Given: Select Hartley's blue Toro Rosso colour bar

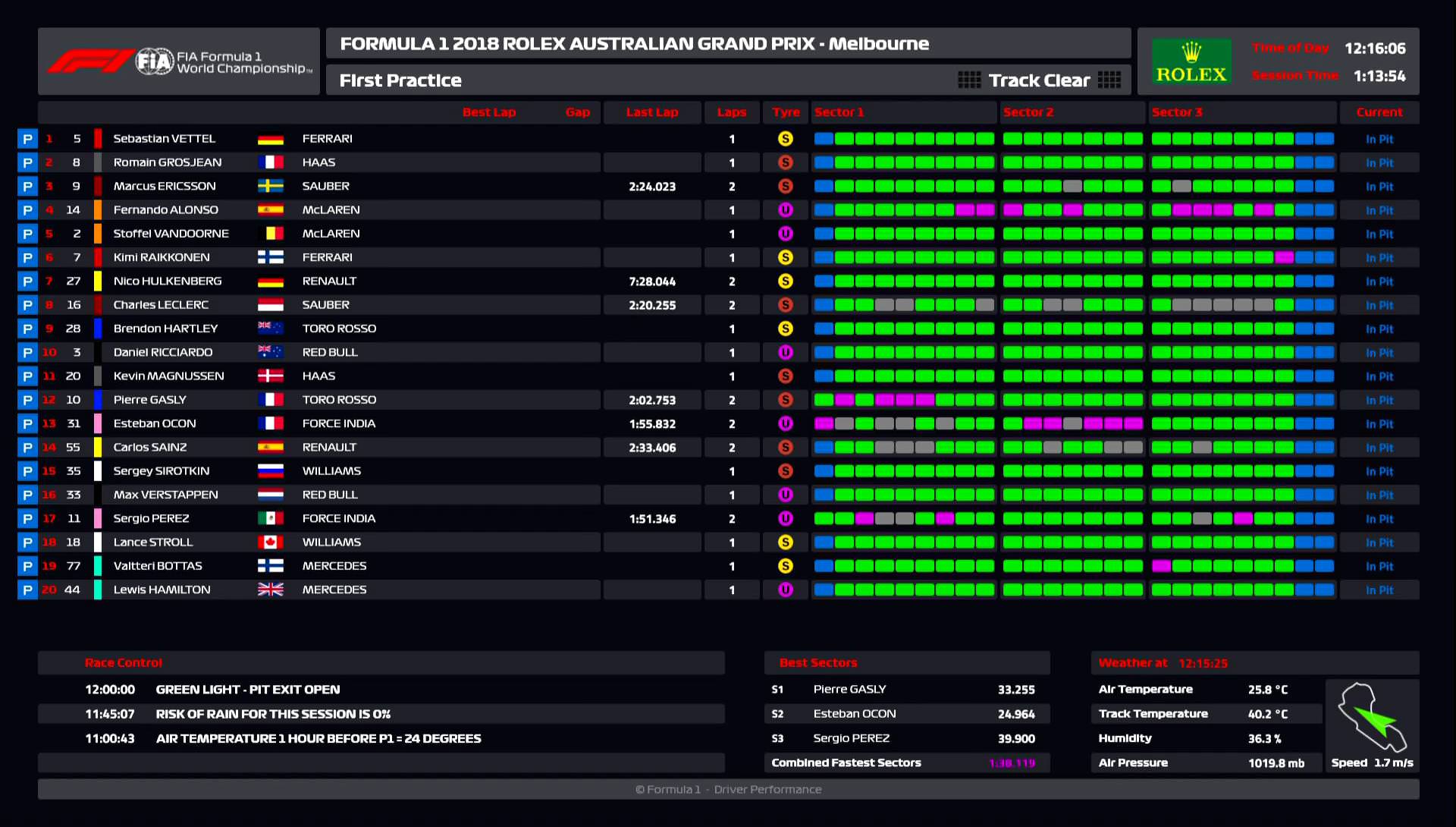Looking at the screenshot, I should click(98, 329).
